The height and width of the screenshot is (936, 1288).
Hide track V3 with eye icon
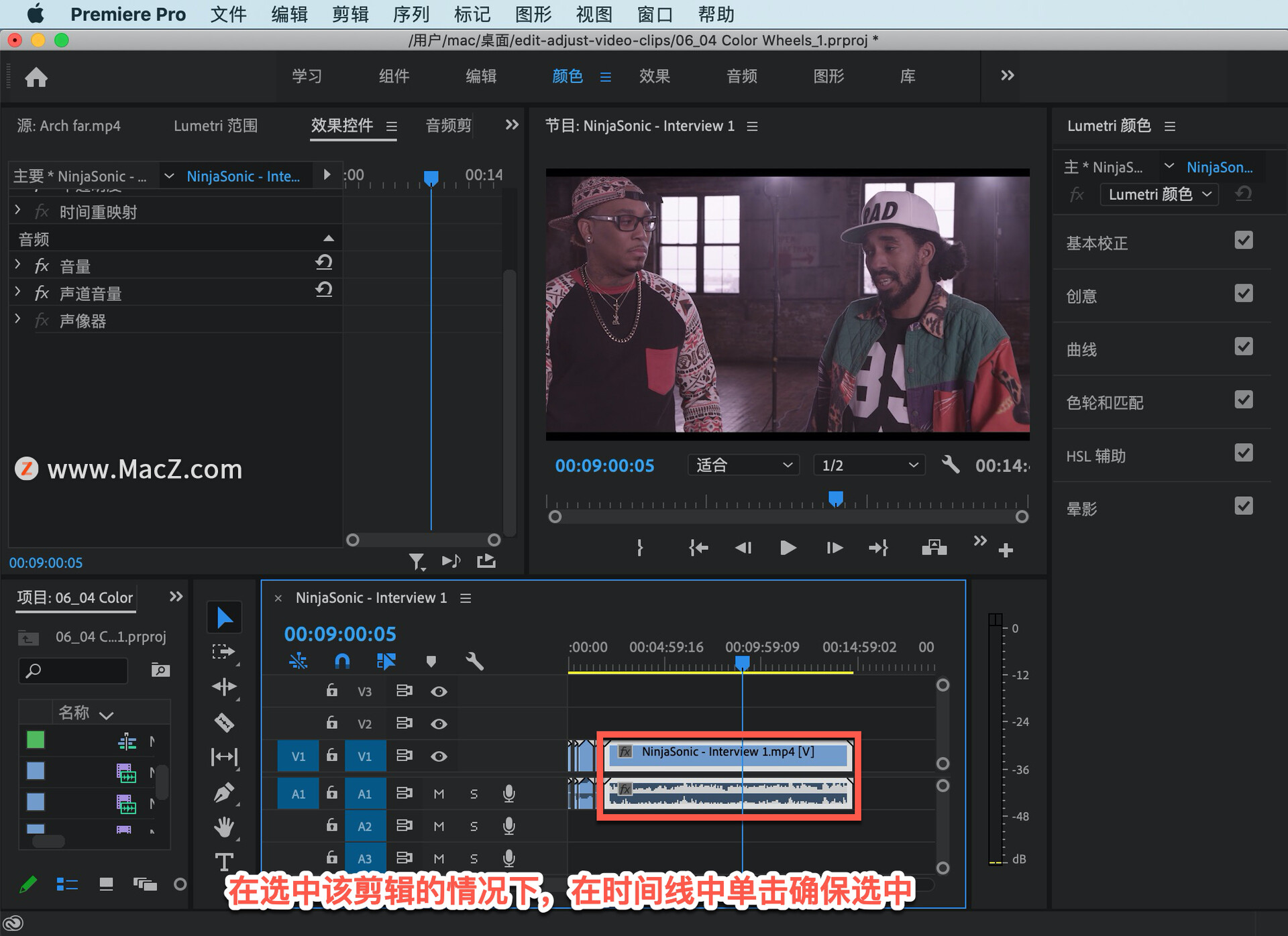[439, 691]
